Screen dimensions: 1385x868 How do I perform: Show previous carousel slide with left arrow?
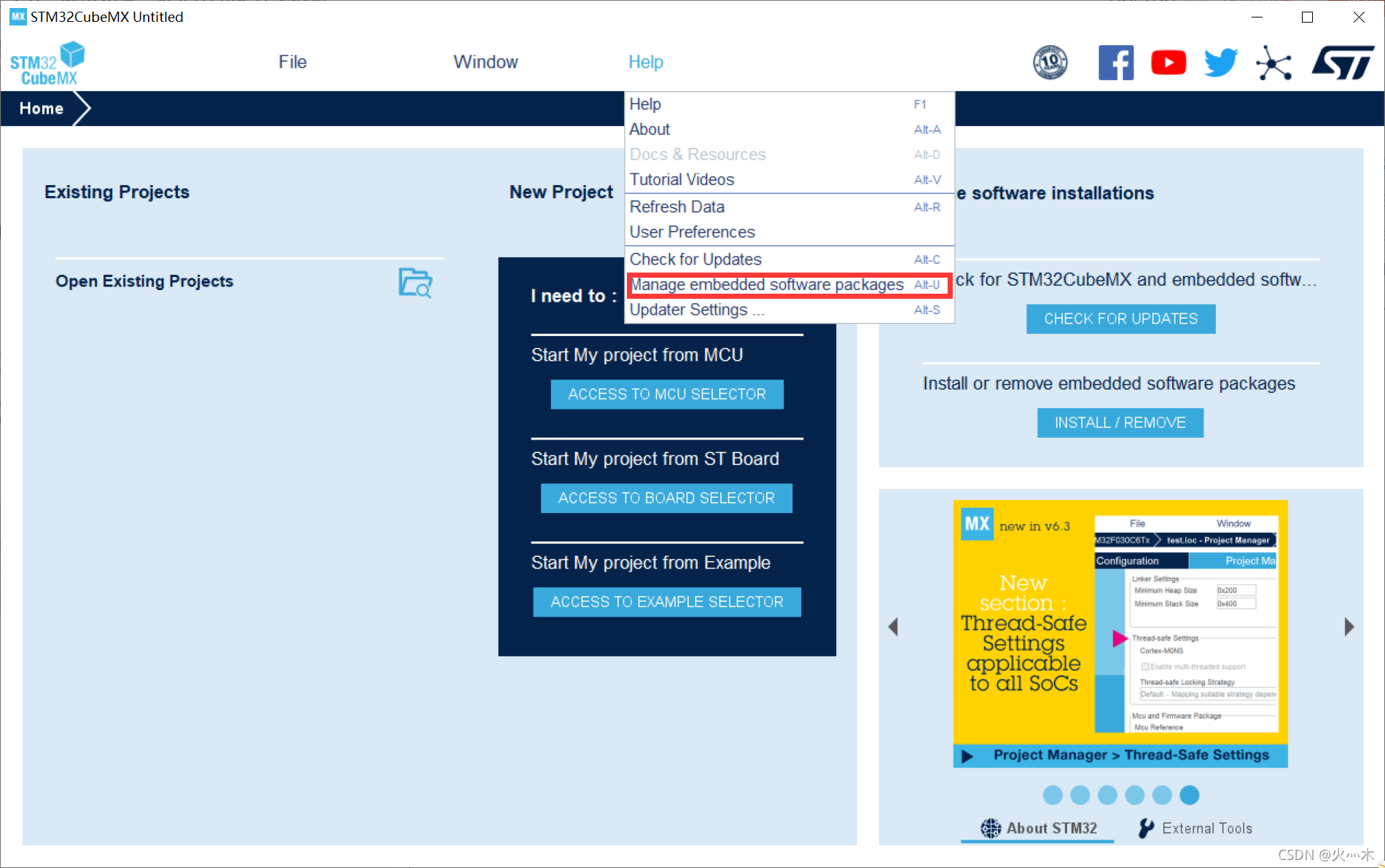click(x=893, y=627)
